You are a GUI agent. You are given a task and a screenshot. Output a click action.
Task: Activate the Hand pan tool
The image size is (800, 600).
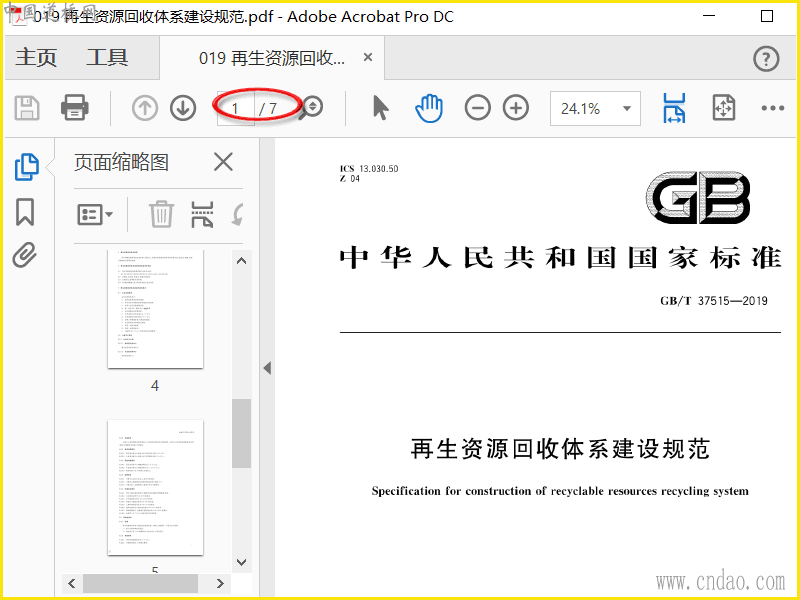click(429, 108)
